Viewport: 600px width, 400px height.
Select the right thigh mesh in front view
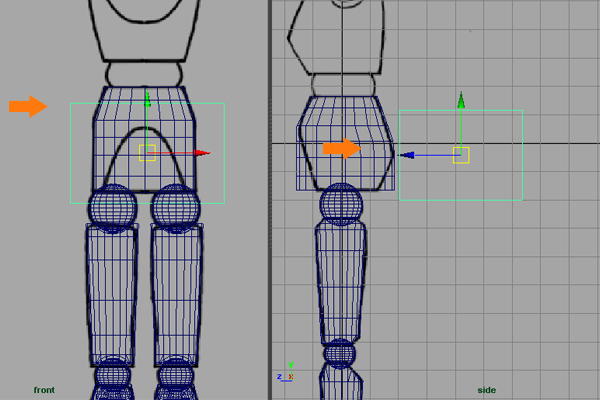[177, 295]
